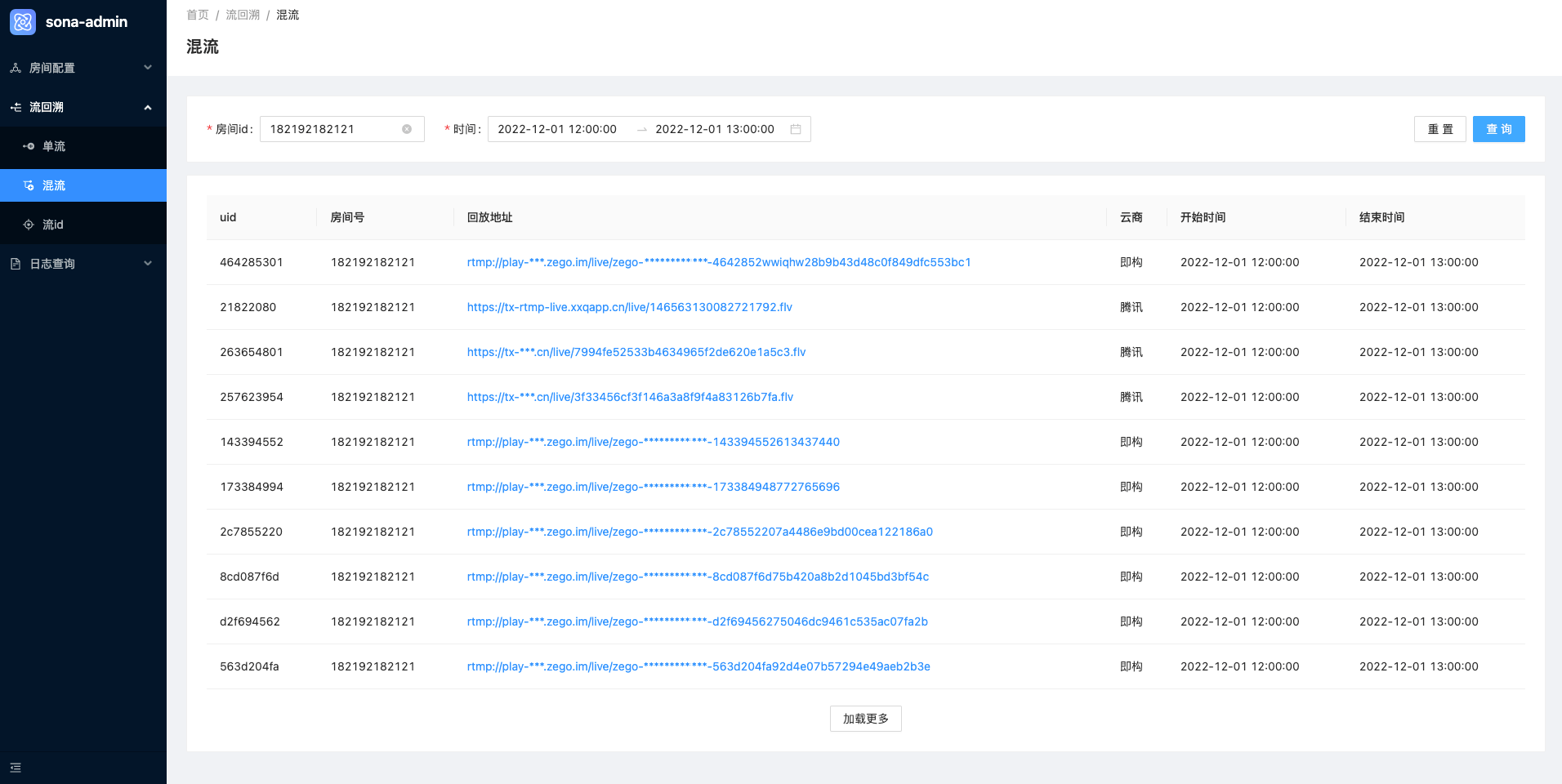Open the 3f33456cf3f flv replay link
Screen dimensions: 1562x784
click(x=630, y=397)
